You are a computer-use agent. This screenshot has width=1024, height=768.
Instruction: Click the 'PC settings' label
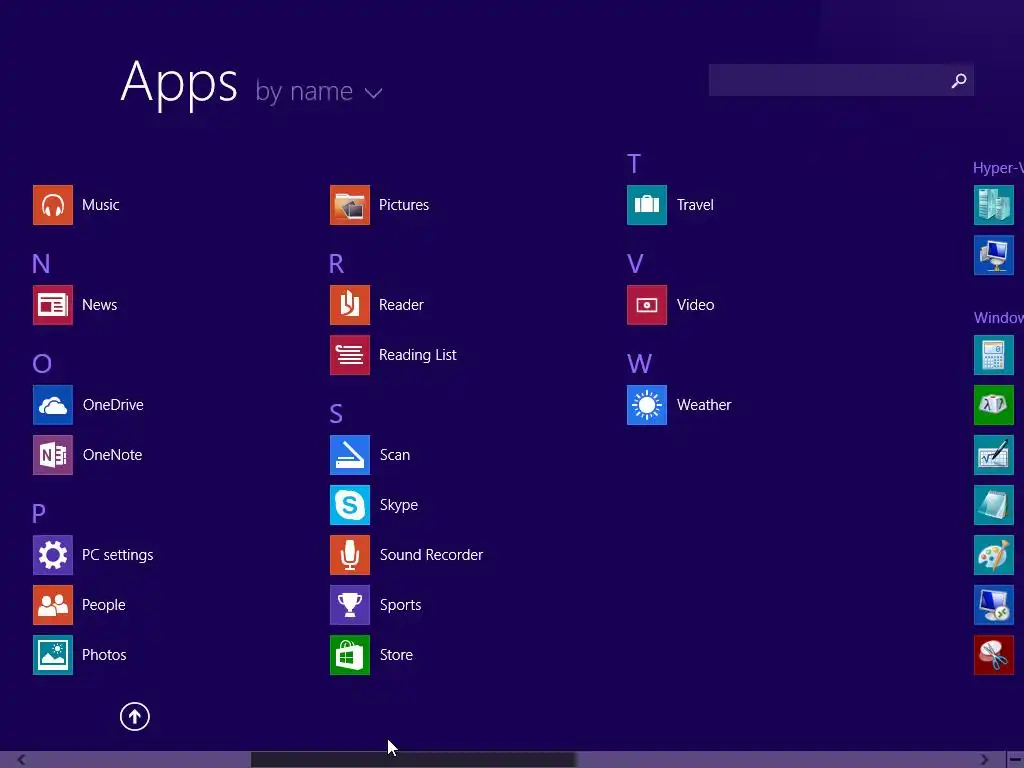[118, 555]
